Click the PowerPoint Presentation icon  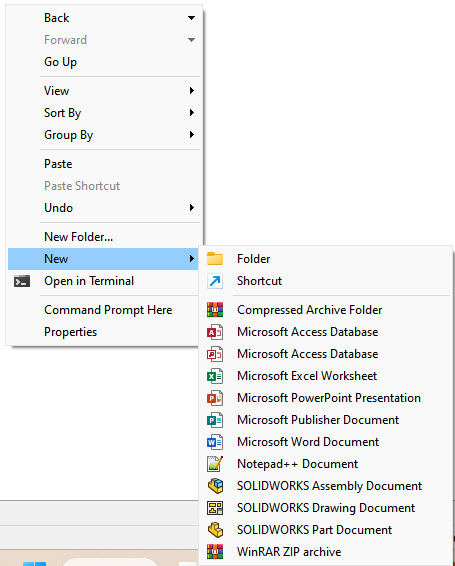(x=215, y=398)
